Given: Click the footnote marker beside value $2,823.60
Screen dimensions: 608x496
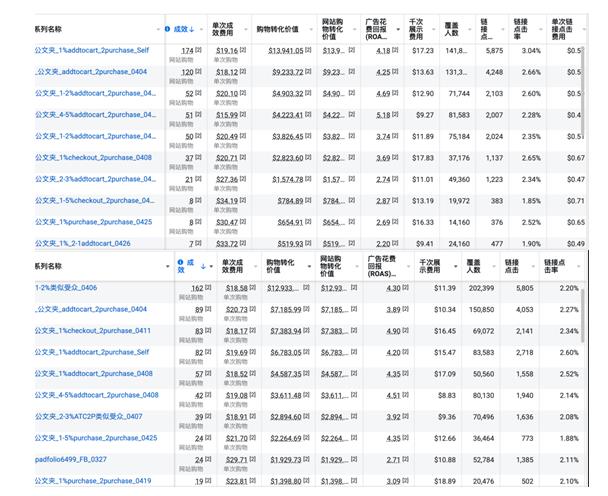Looking at the screenshot, I should pos(308,157).
